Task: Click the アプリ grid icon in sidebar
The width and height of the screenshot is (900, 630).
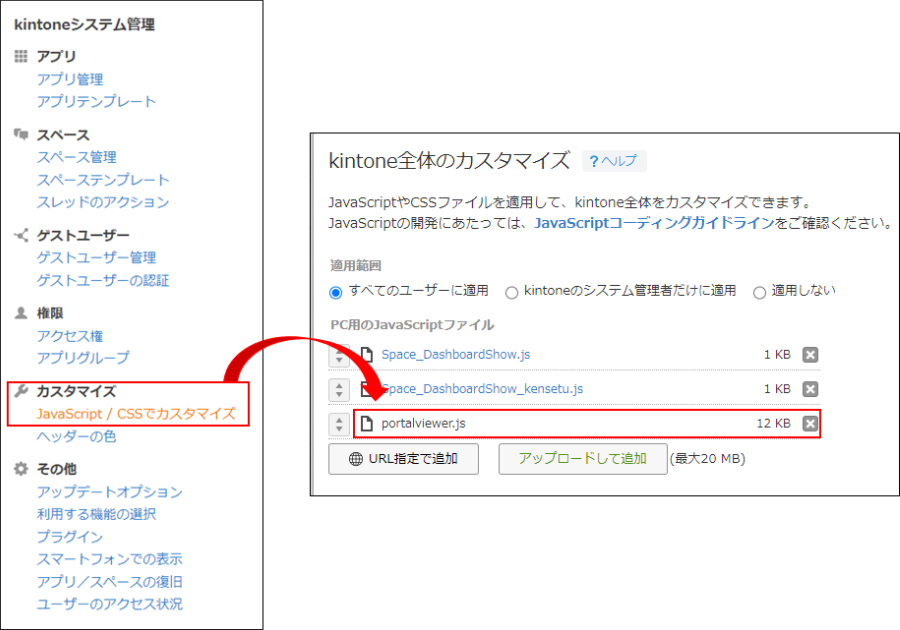Action: click(x=21, y=56)
